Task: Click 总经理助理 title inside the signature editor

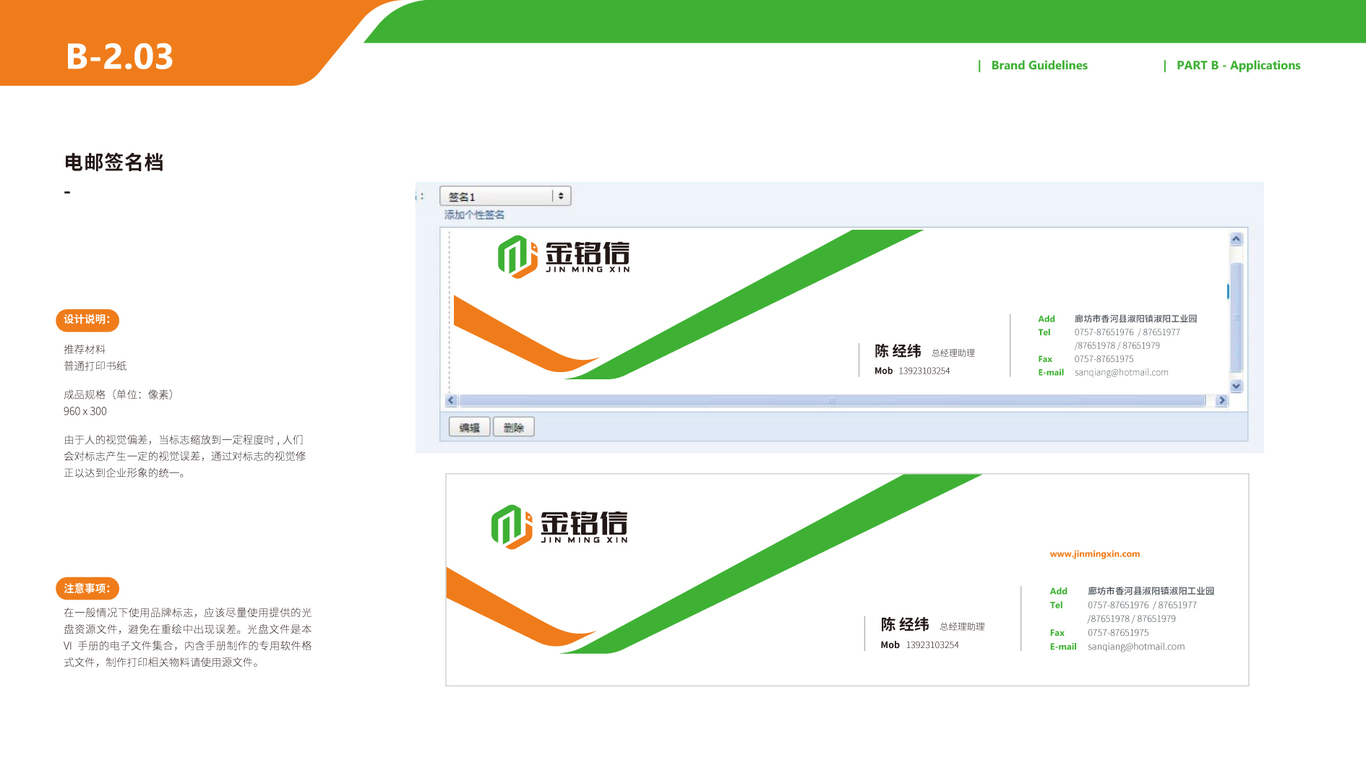Action: pyautogui.click(x=953, y=353)
